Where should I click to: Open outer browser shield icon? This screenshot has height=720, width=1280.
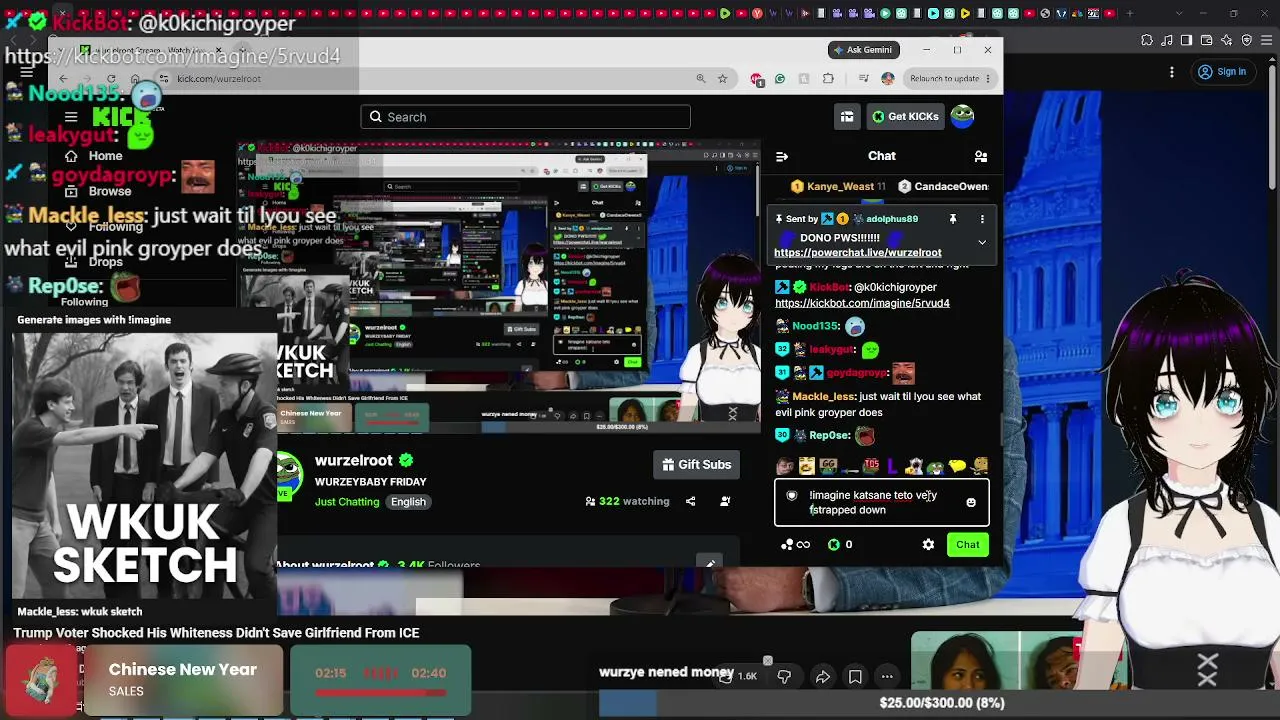point(1247,41)
